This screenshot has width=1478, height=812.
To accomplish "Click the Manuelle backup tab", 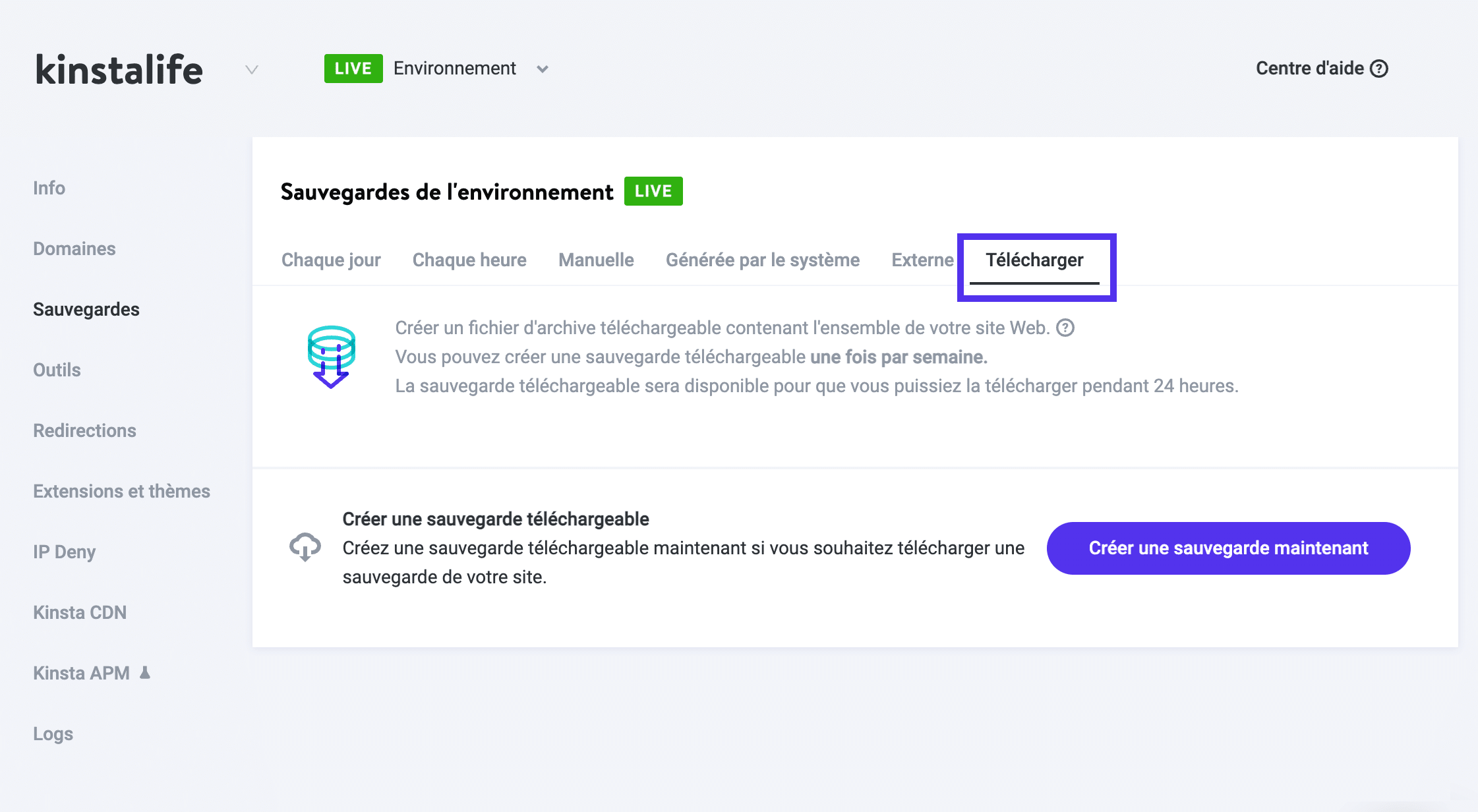I will click(596, 260).
